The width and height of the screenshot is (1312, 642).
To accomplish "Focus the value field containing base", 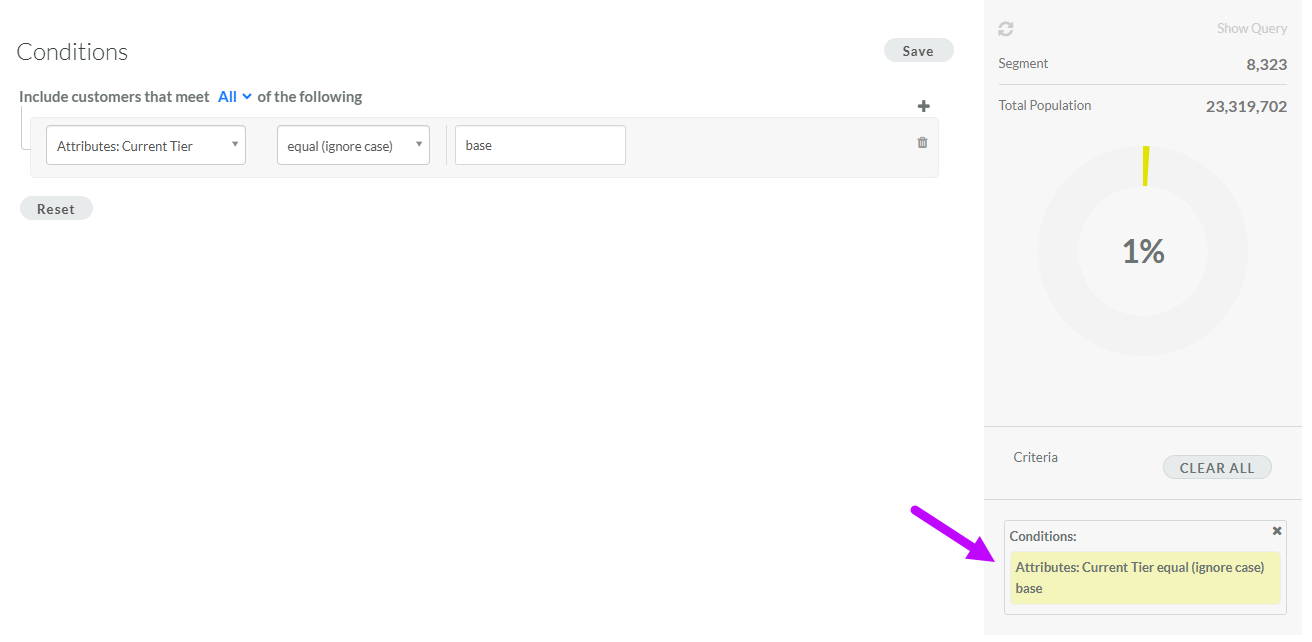I will (540, 146).
